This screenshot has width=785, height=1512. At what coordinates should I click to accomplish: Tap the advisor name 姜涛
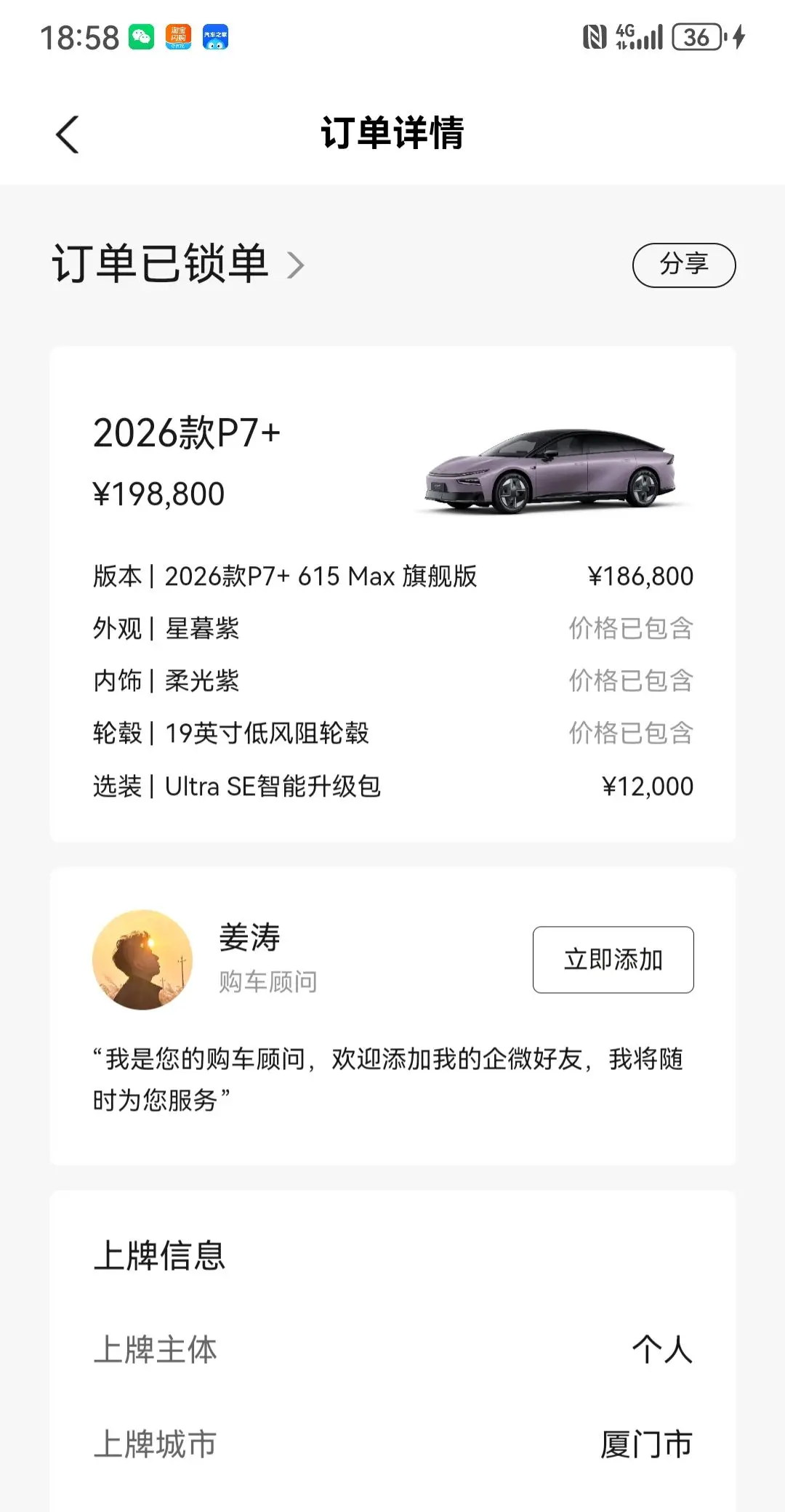point(249,937)
